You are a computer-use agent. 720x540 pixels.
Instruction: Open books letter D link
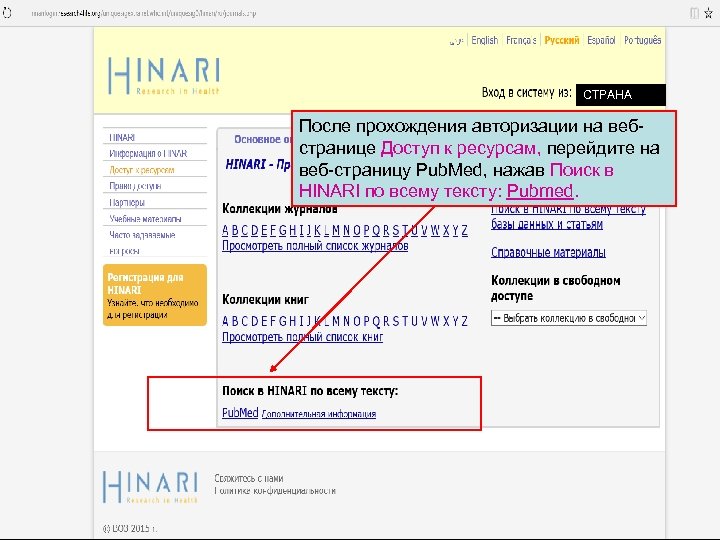pyautogui.click(x=254, y=321)
